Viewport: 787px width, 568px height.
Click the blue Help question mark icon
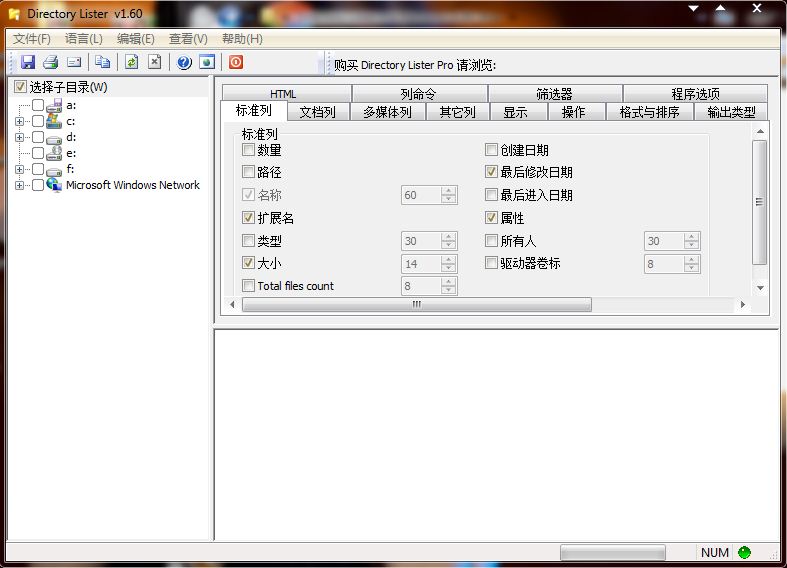[x=184, y=62]
